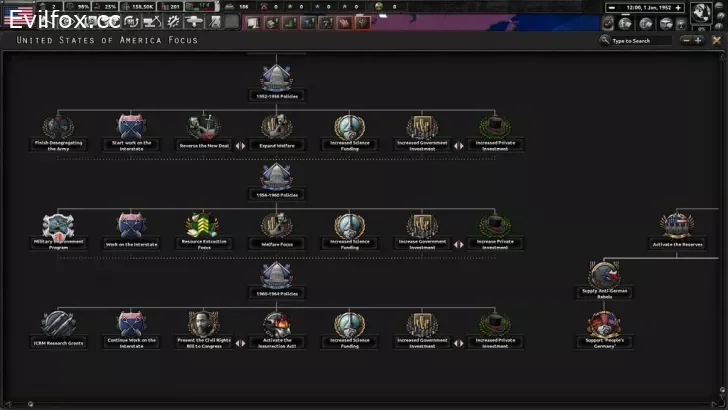Select the 1960-1964 Policies focus node
Image resolution: width=728 pixels, height=410 pixels.
[276, 277]
